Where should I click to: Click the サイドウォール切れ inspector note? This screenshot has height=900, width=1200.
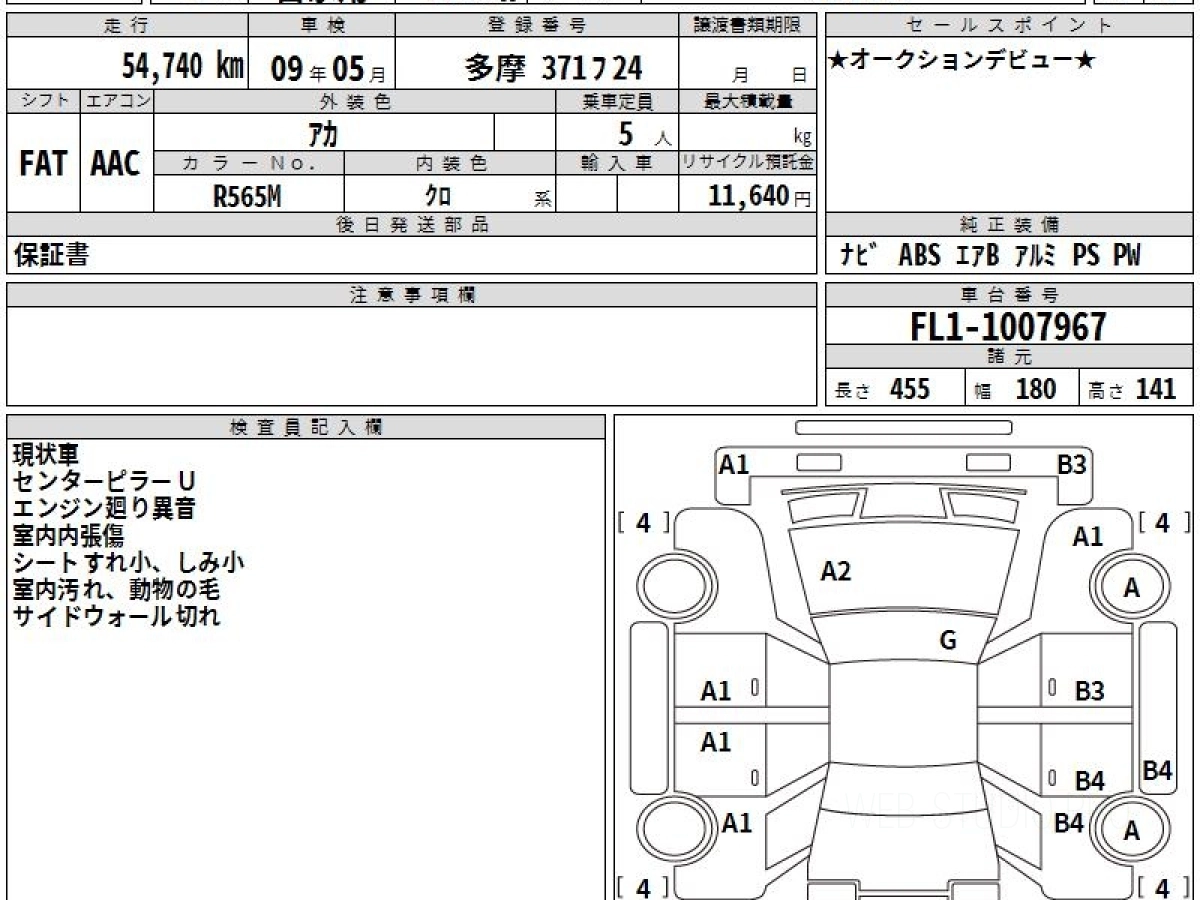(x=116, y=617)
